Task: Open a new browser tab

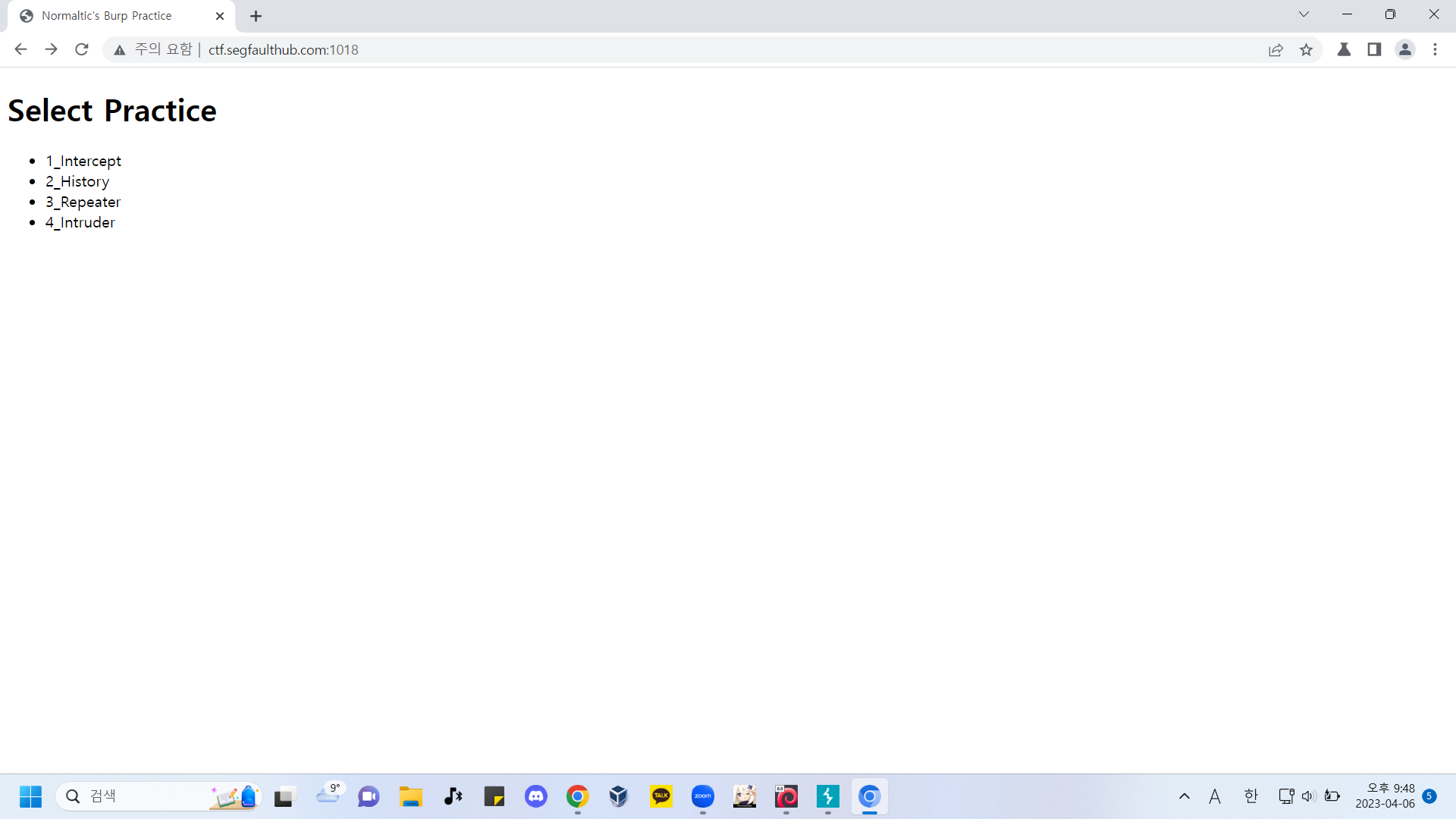Action: (256, 16)
